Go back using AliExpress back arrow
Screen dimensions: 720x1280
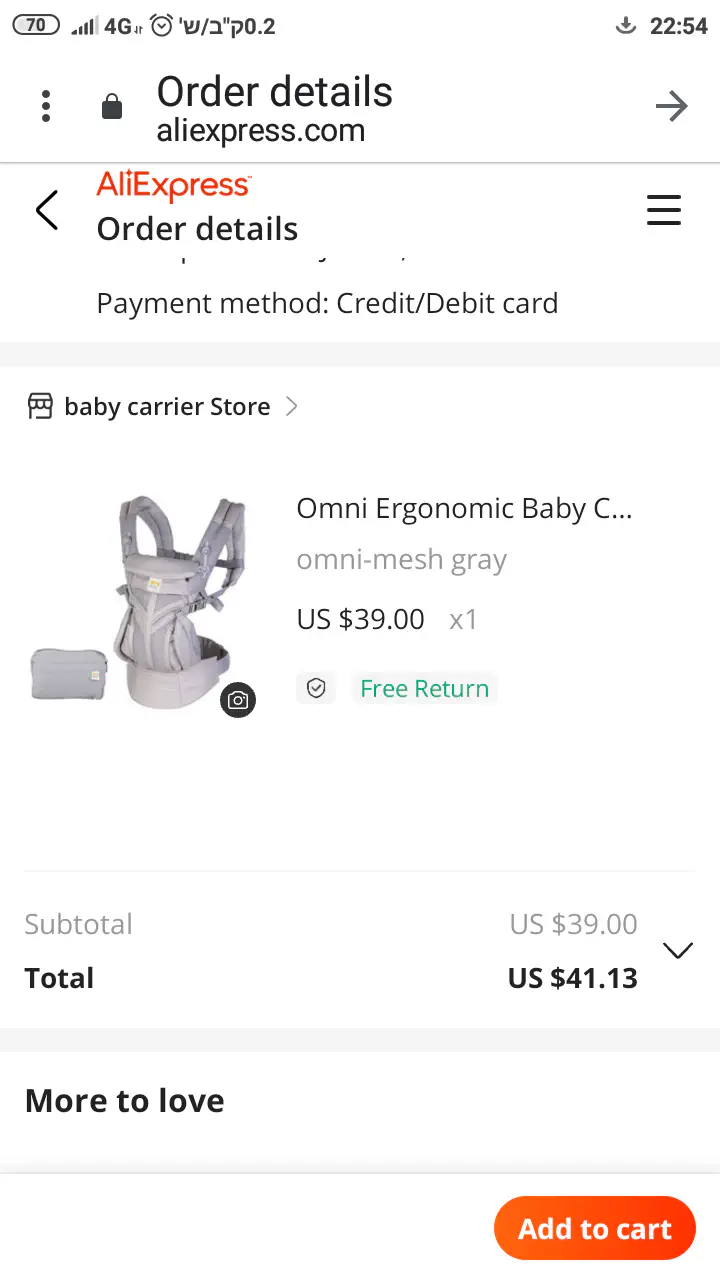[47, 210]
